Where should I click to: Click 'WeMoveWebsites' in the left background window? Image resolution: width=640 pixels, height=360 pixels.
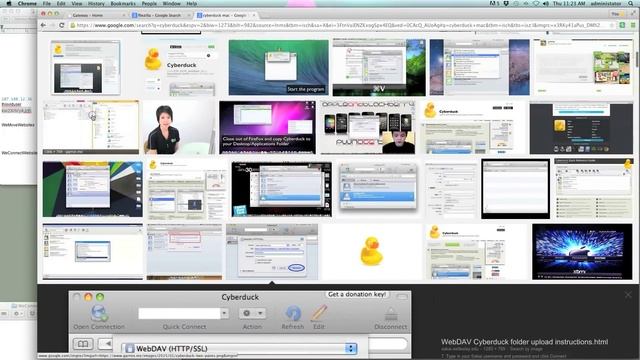tap(18, 125)
